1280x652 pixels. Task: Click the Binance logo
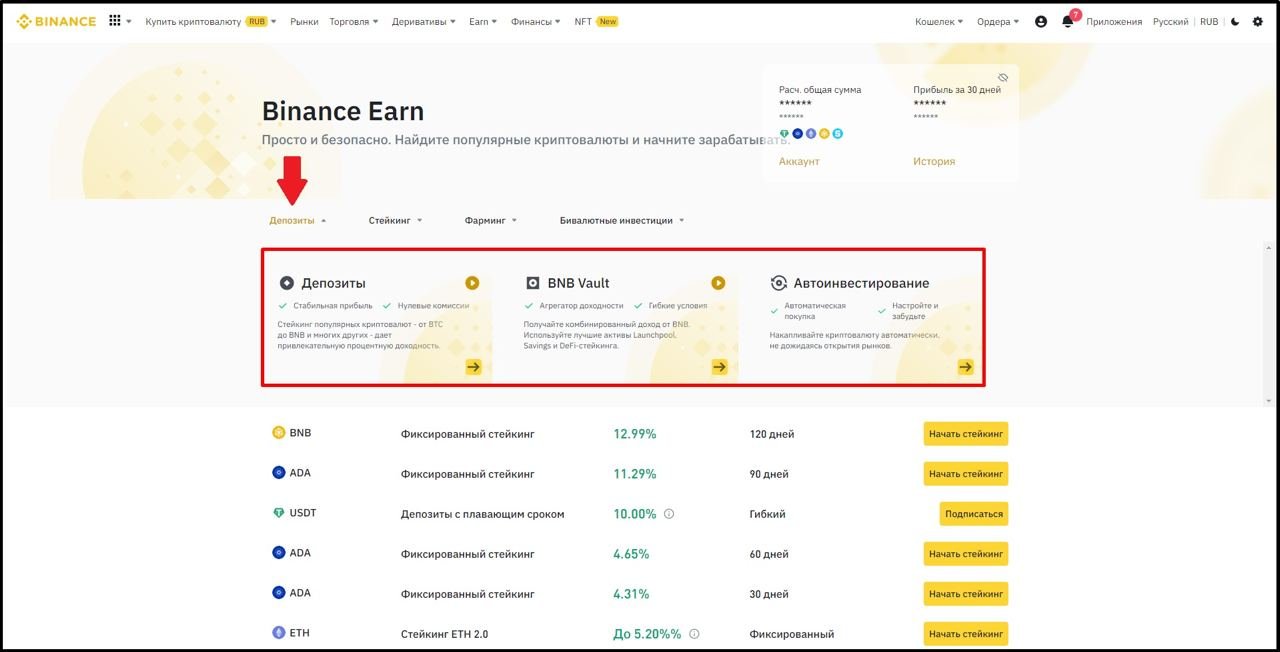(57, 21)
